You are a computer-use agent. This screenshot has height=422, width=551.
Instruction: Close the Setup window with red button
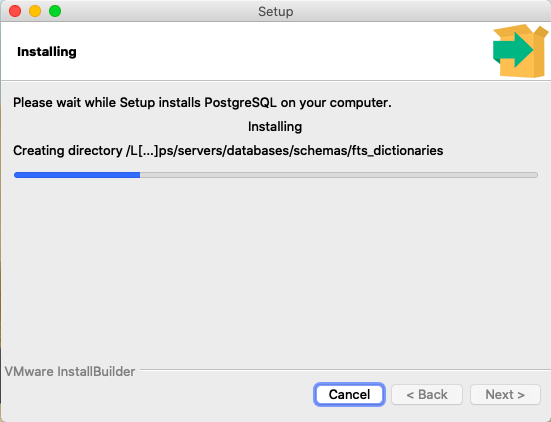click(15, 11)
